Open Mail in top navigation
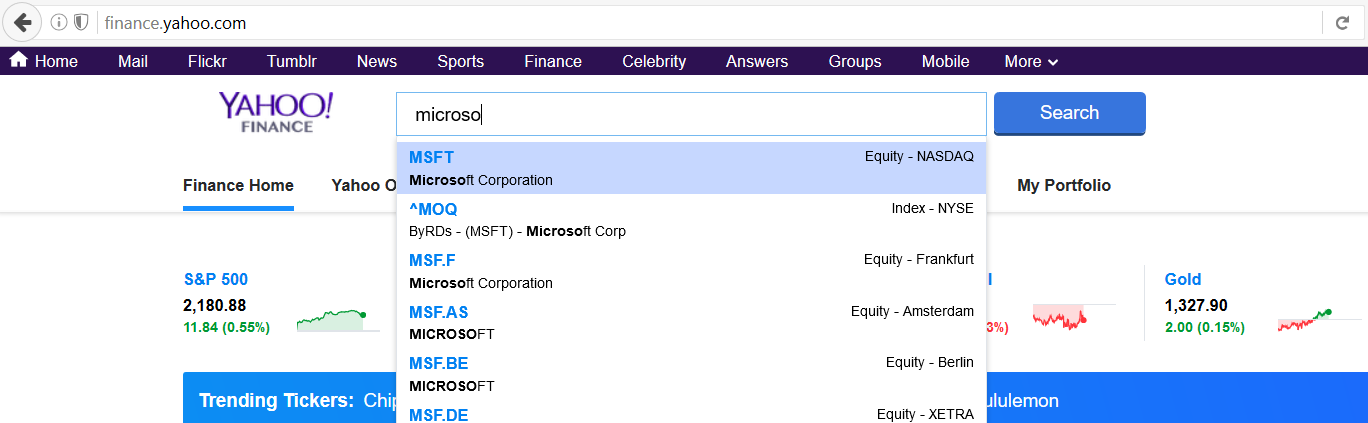The image size is (1368, 423). (133, 61)
